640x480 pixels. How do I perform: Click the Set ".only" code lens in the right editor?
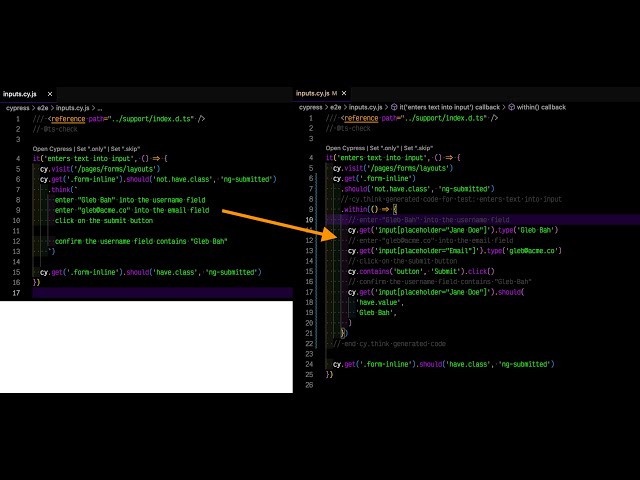pos(384,148)
